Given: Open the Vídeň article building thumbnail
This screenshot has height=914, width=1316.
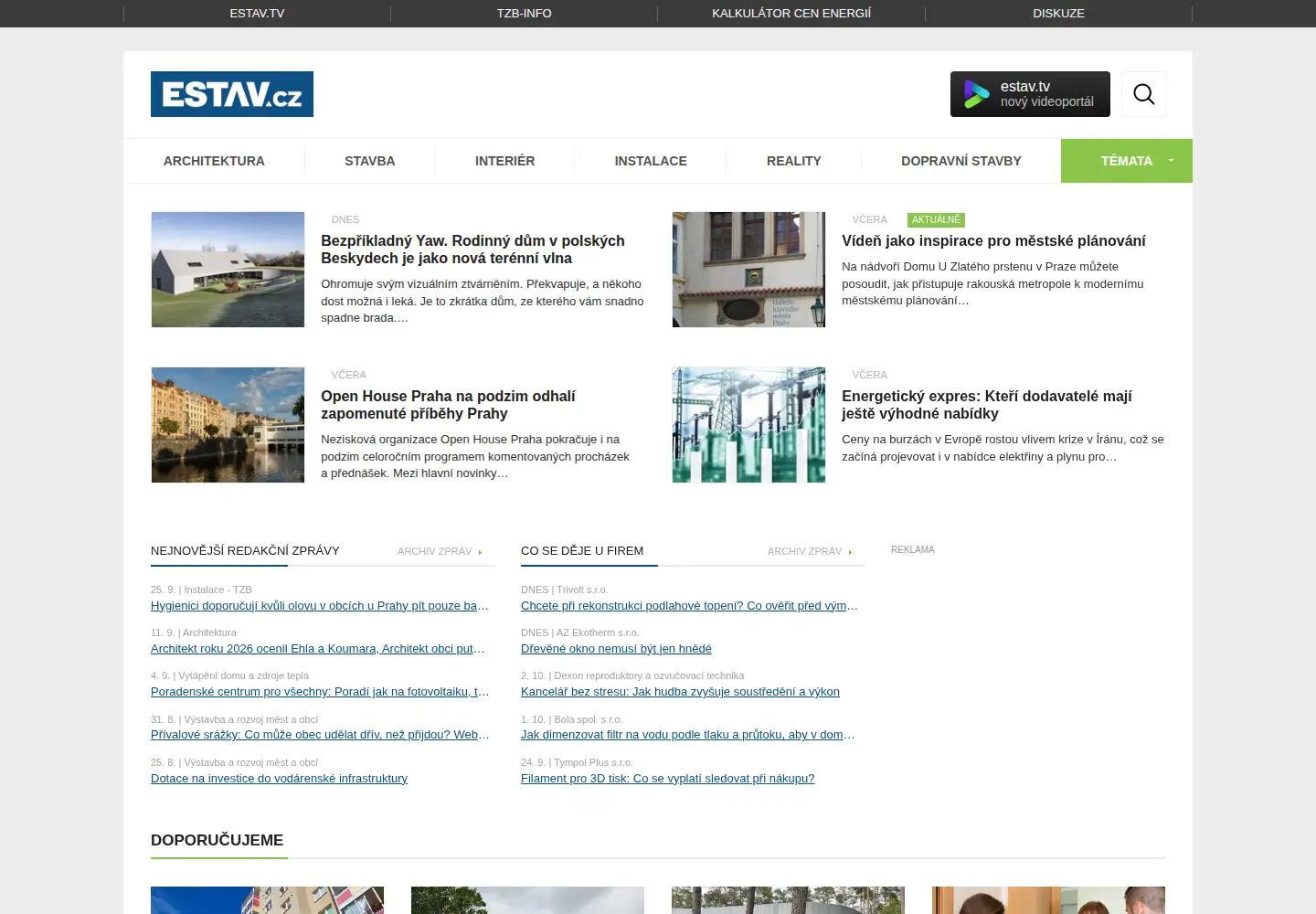Looking at the screenshot, I should tap(748, 270).
